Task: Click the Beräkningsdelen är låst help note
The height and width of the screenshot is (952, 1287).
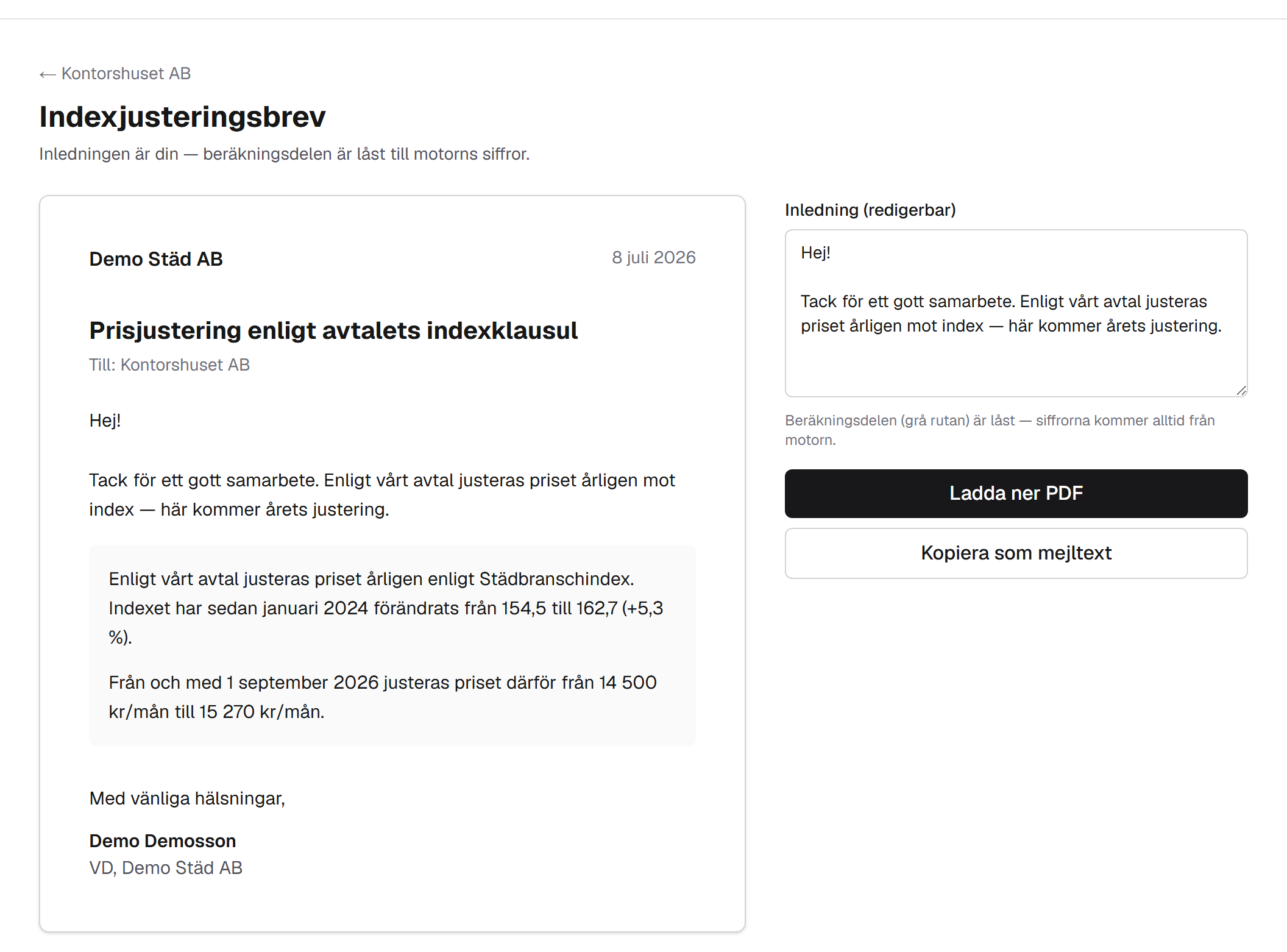Action: pos(999,430)
